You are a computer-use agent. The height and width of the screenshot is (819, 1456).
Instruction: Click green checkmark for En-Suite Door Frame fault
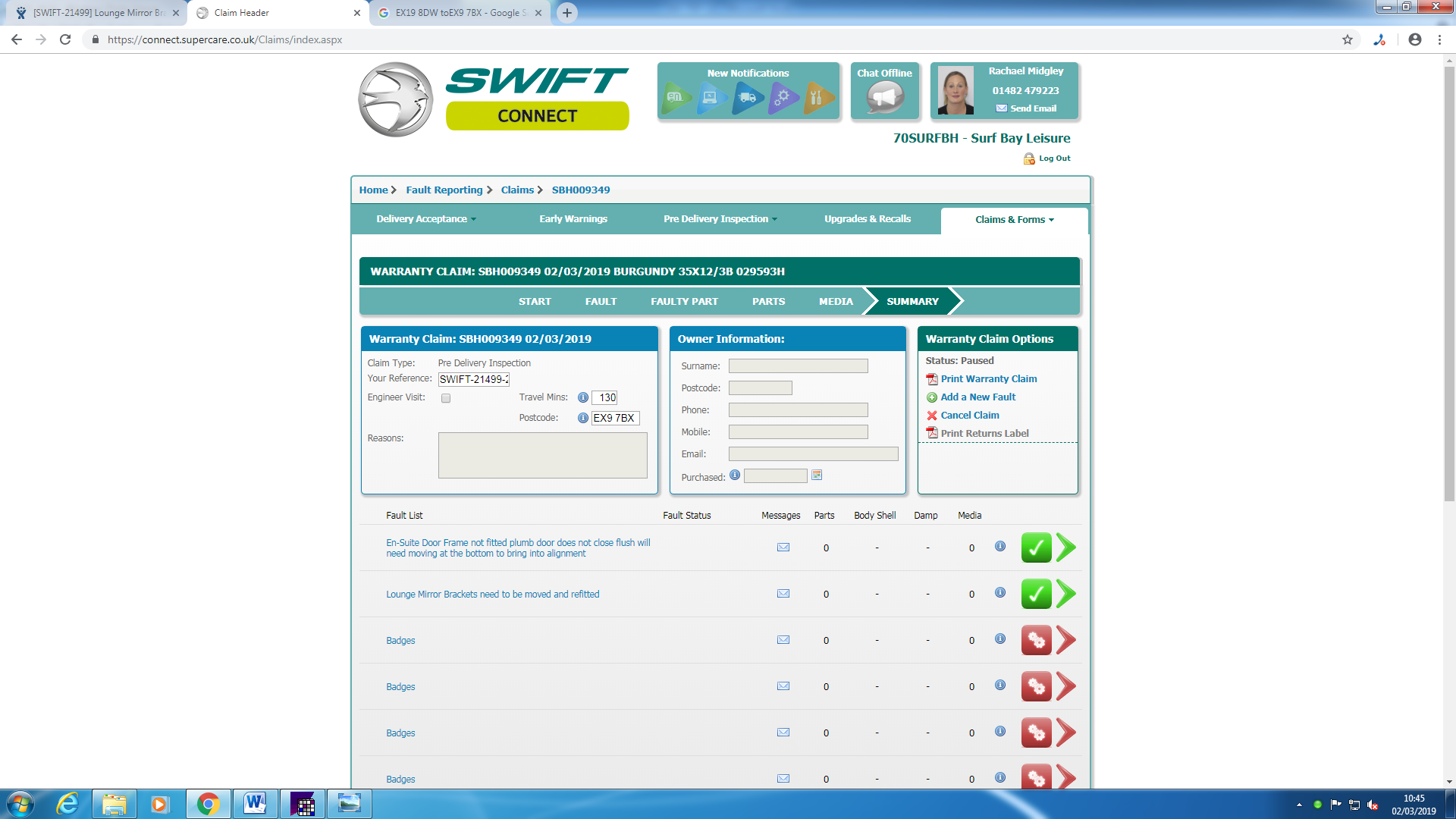coord(1036,548)
